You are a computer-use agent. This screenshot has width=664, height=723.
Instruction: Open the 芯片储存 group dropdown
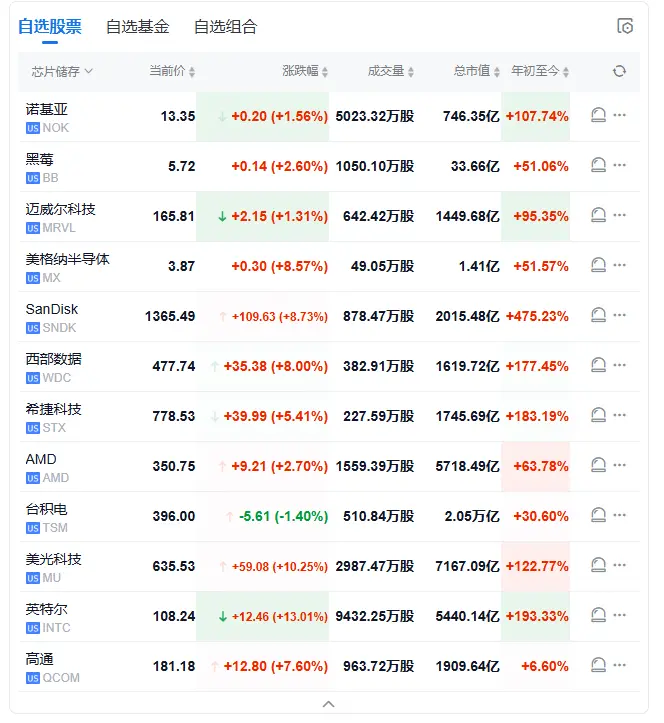62,71
